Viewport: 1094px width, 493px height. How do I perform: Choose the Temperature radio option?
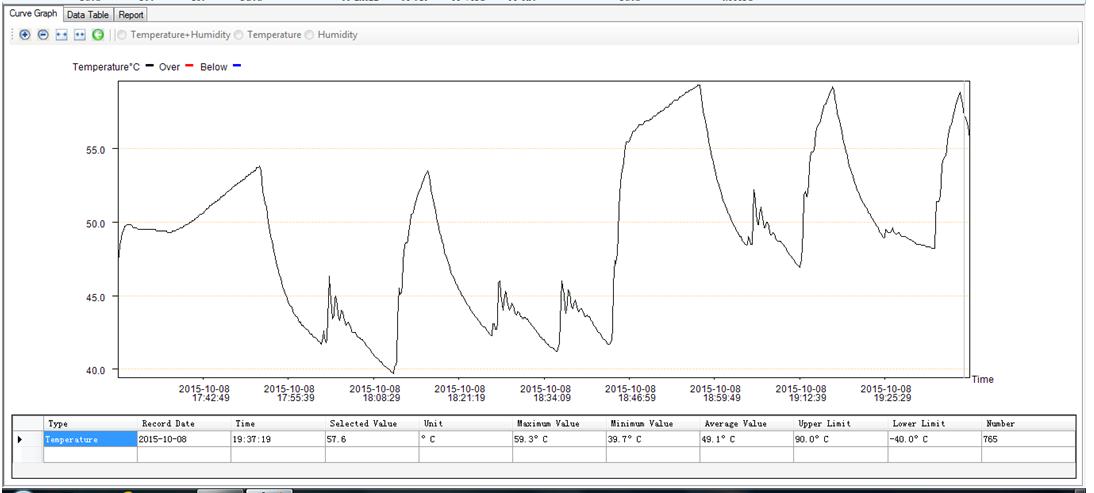pyautogui.click(x=238, y=35)
